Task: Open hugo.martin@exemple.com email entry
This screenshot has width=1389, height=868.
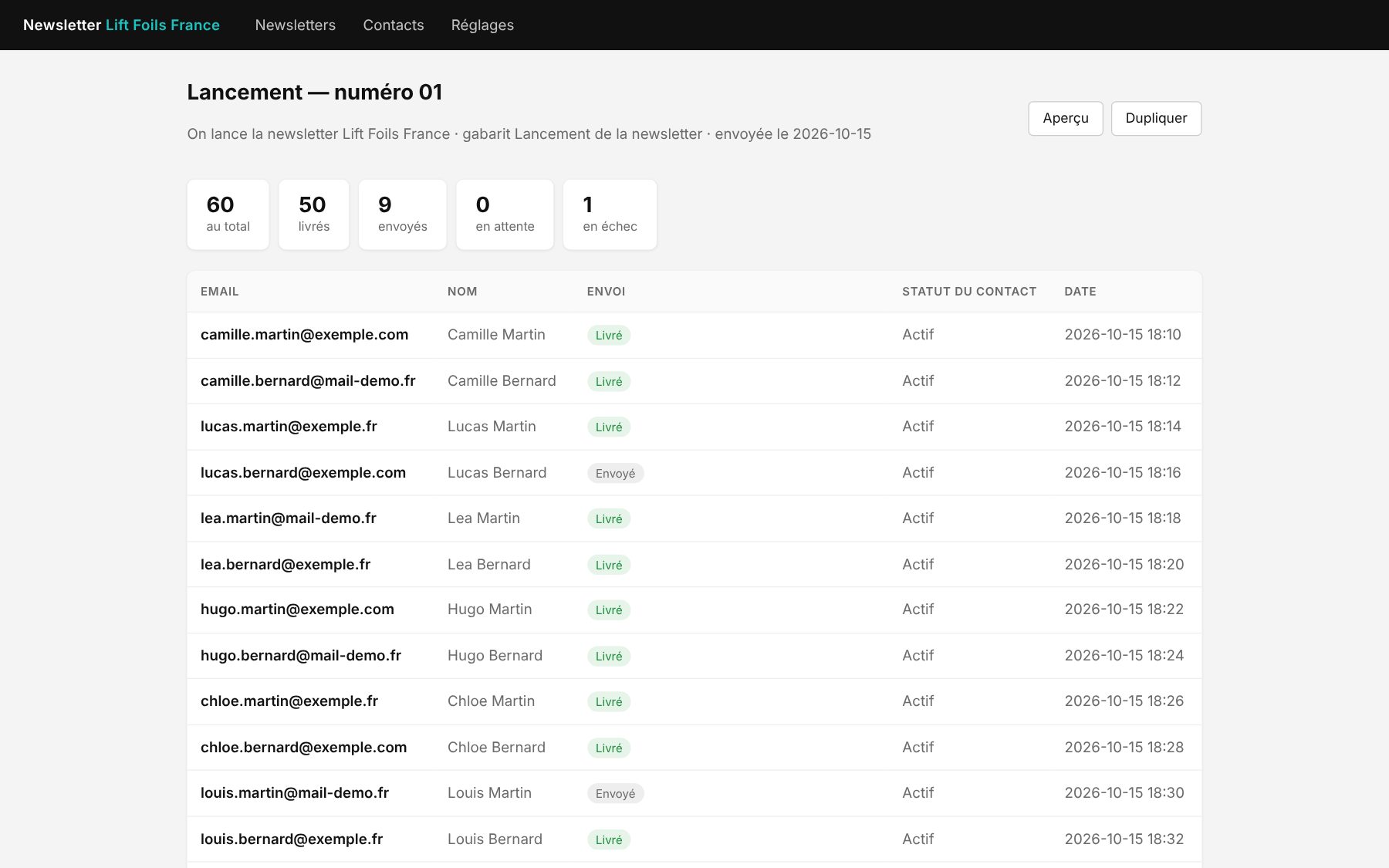Action: point(297,610)
